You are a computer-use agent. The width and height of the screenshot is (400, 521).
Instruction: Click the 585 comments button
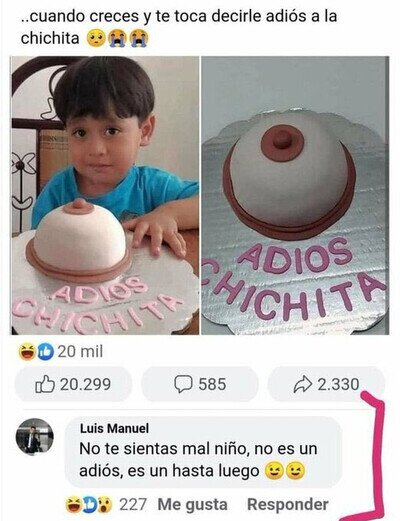200,384
